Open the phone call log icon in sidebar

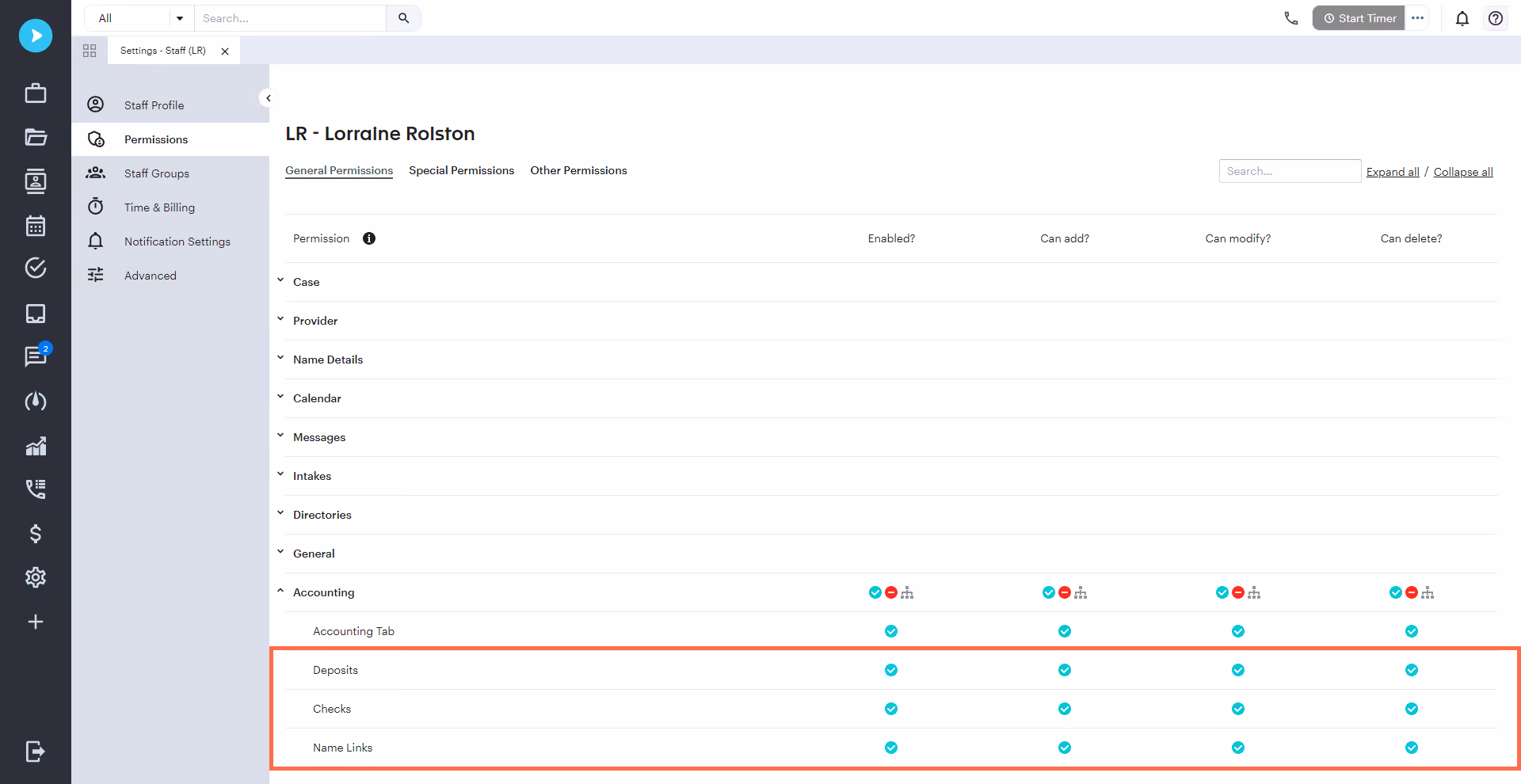[36, 489]
